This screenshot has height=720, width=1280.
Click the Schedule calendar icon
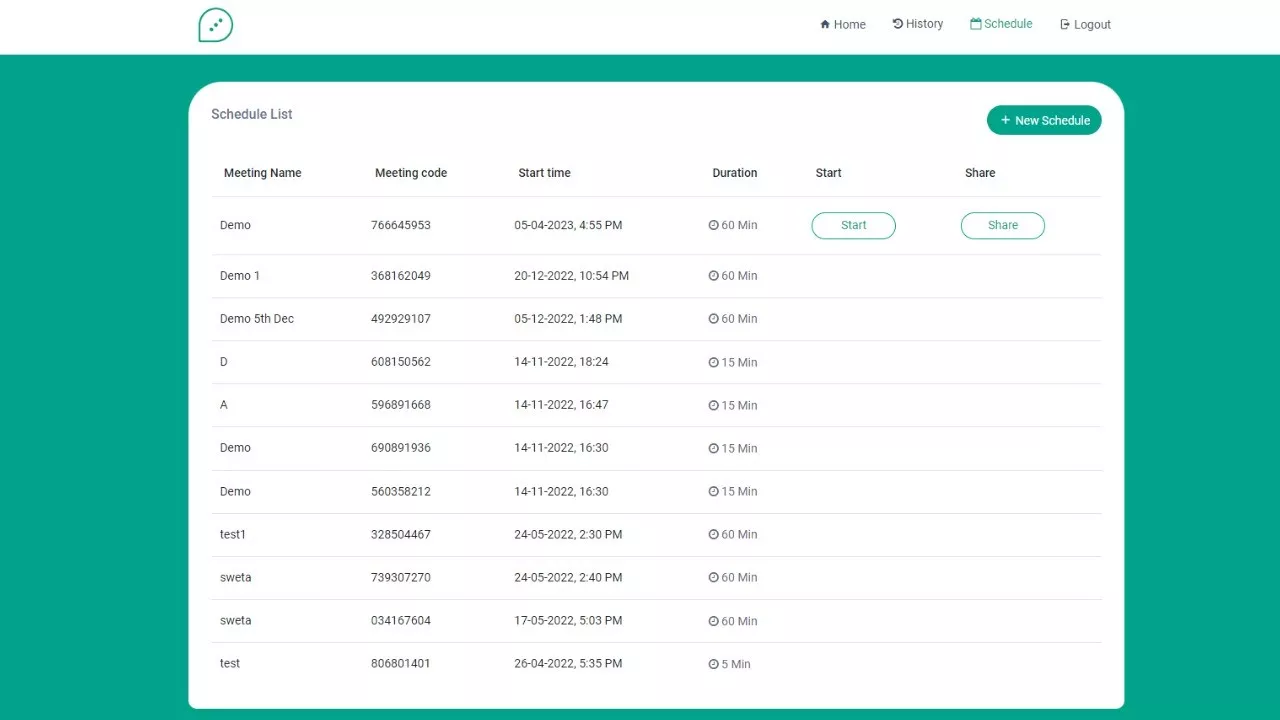tap(975, 24)
